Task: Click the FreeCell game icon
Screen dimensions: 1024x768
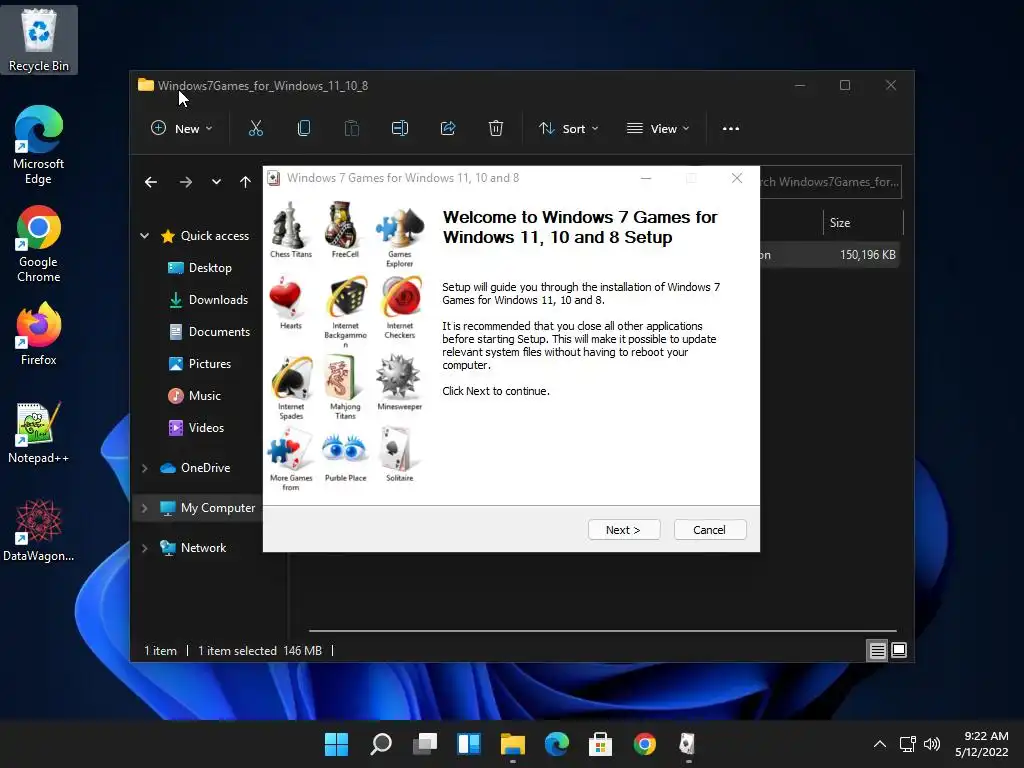Action: [x=342, y=224]
